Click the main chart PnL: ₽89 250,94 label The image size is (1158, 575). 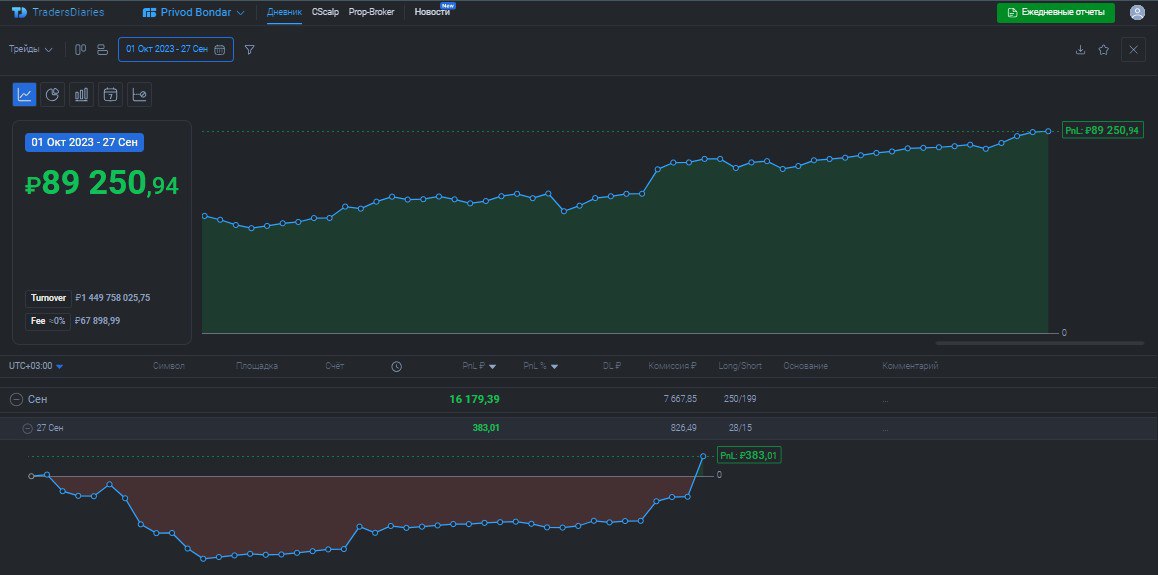click(x=1103, y=131)
